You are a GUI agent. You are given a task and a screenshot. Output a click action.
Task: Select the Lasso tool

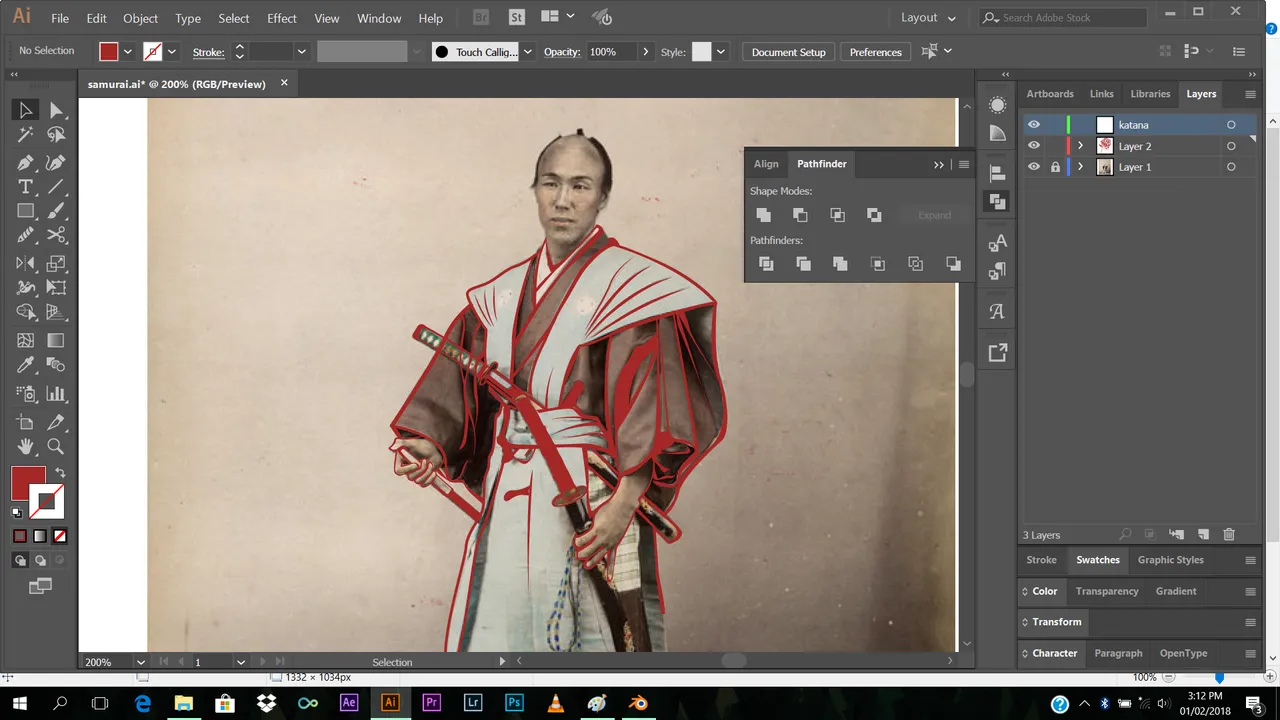pyautogui.click(x=57, y=135)
